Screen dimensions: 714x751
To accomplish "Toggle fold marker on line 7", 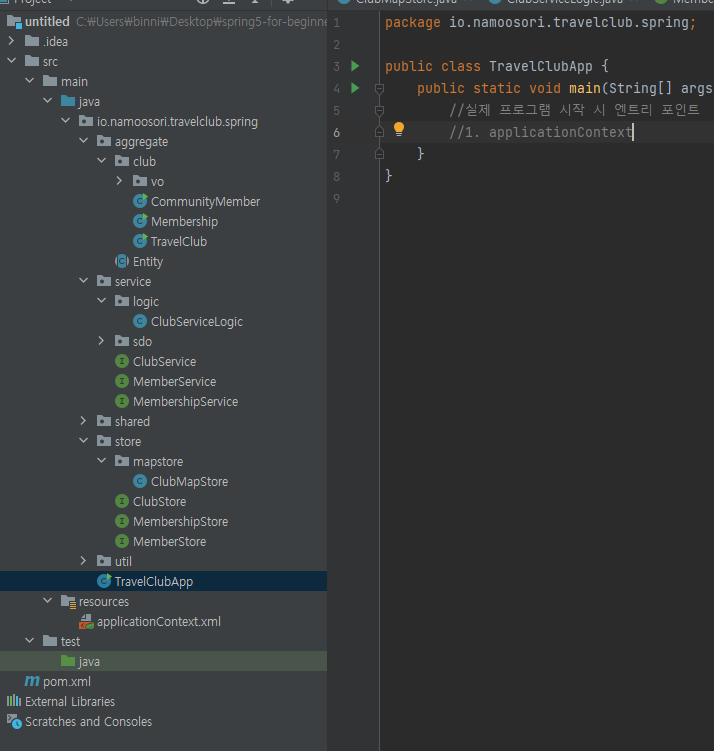I will [379, 154].
